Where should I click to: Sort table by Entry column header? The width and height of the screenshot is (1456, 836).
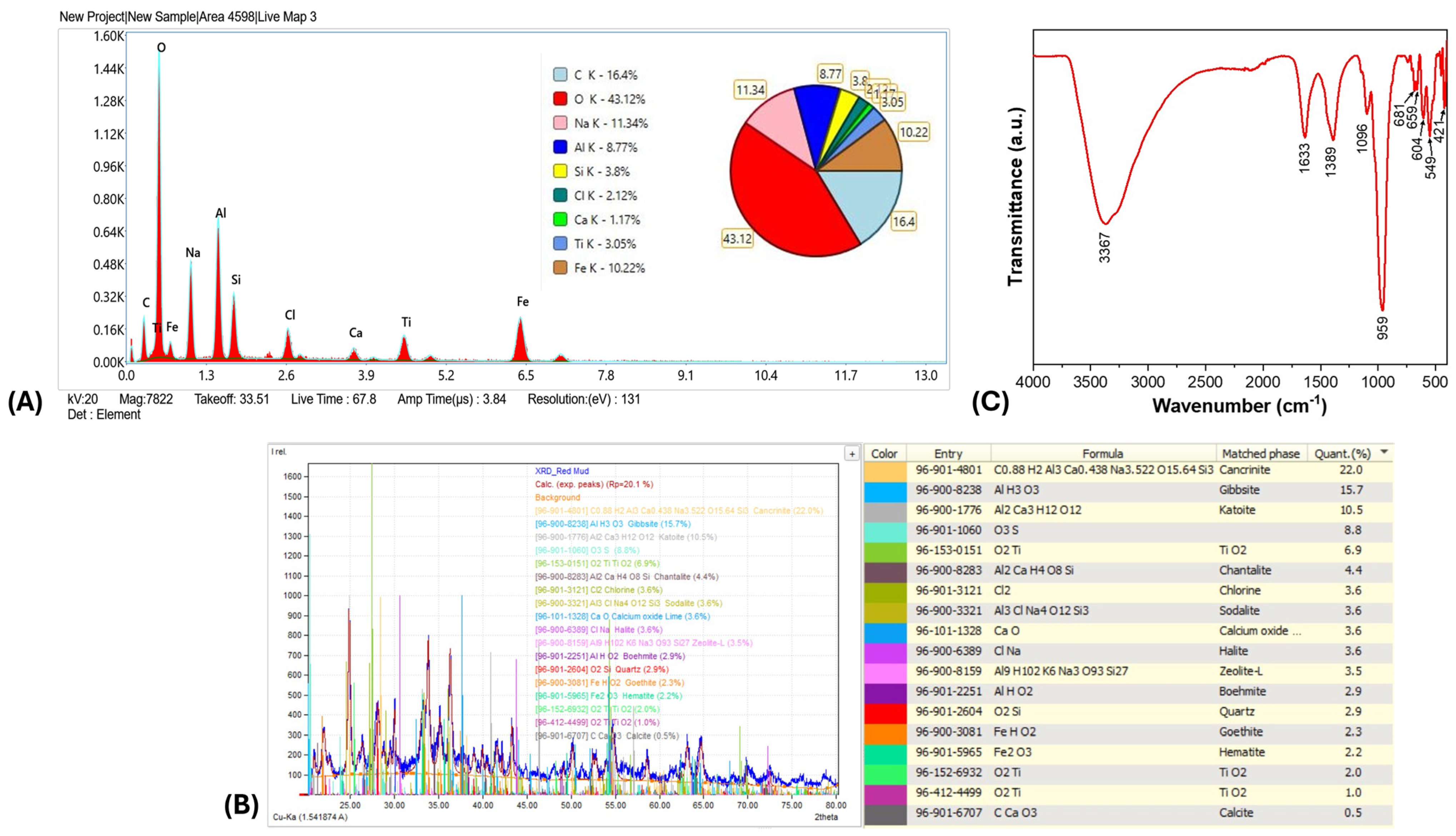coord(948,454)
